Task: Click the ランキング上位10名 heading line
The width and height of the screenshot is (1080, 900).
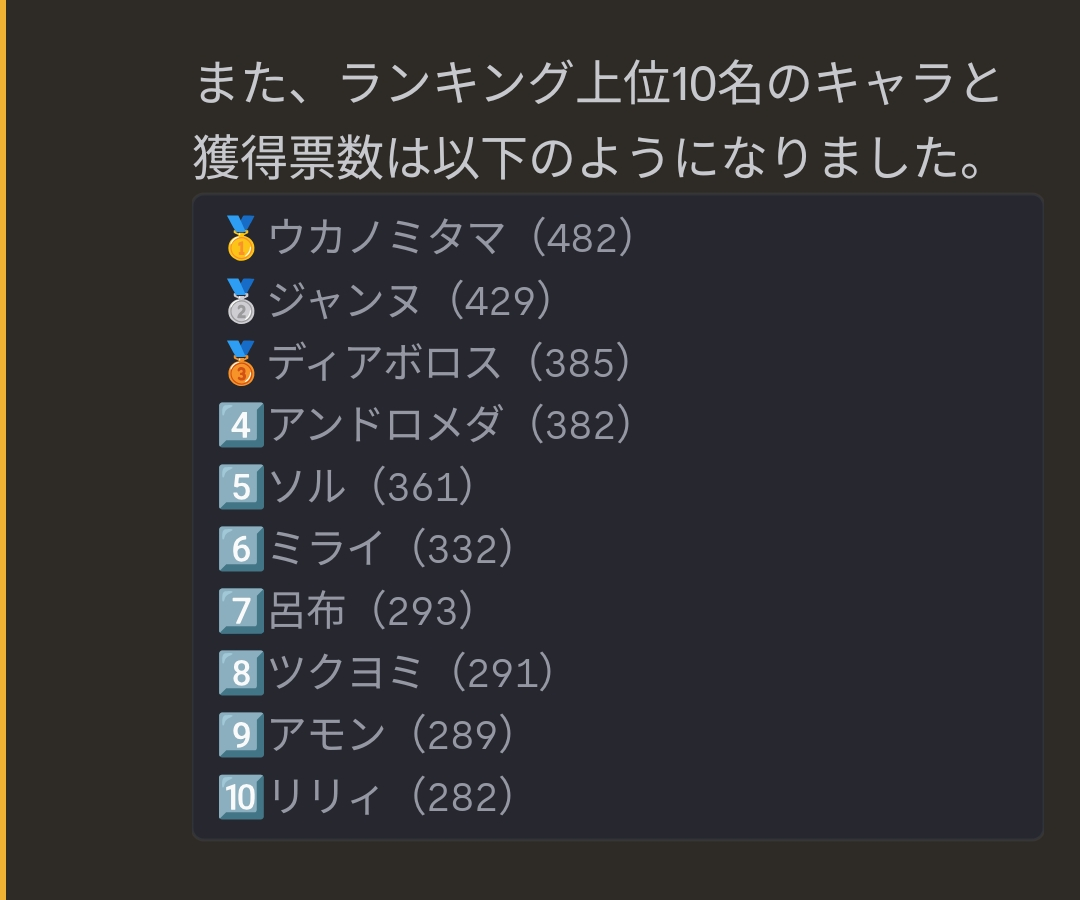Action: pyautogui.click(x=598, y=85)
